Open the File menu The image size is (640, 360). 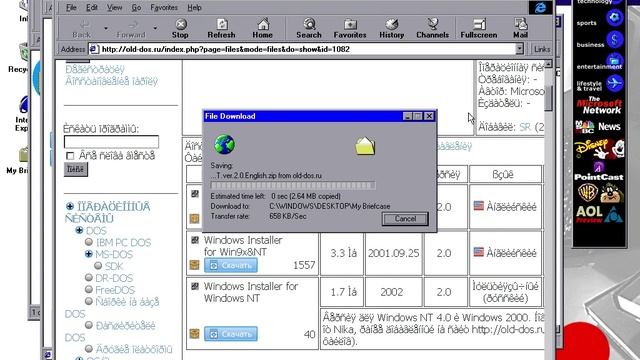[x=71, y=7]
